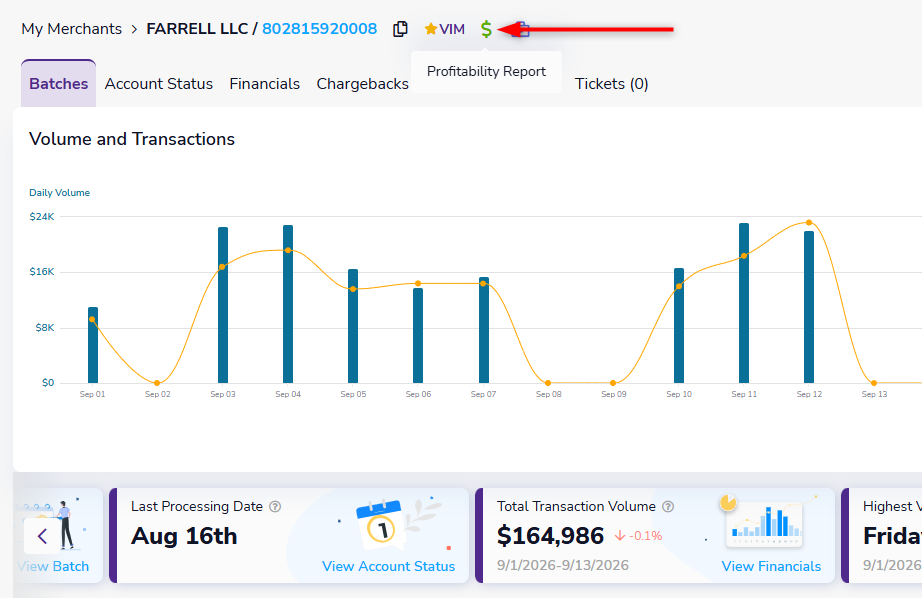This screenshot has height=598, width=922.
Task: Click the breadcrumb chevron after My Merchants
Action: click(x=134, y=29)
